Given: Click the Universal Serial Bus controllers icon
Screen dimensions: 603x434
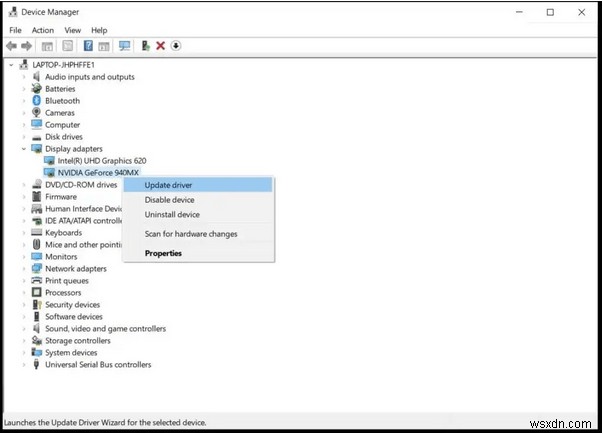Looking at the screenshot, I should pyautogui.click(x=37, y=364).
